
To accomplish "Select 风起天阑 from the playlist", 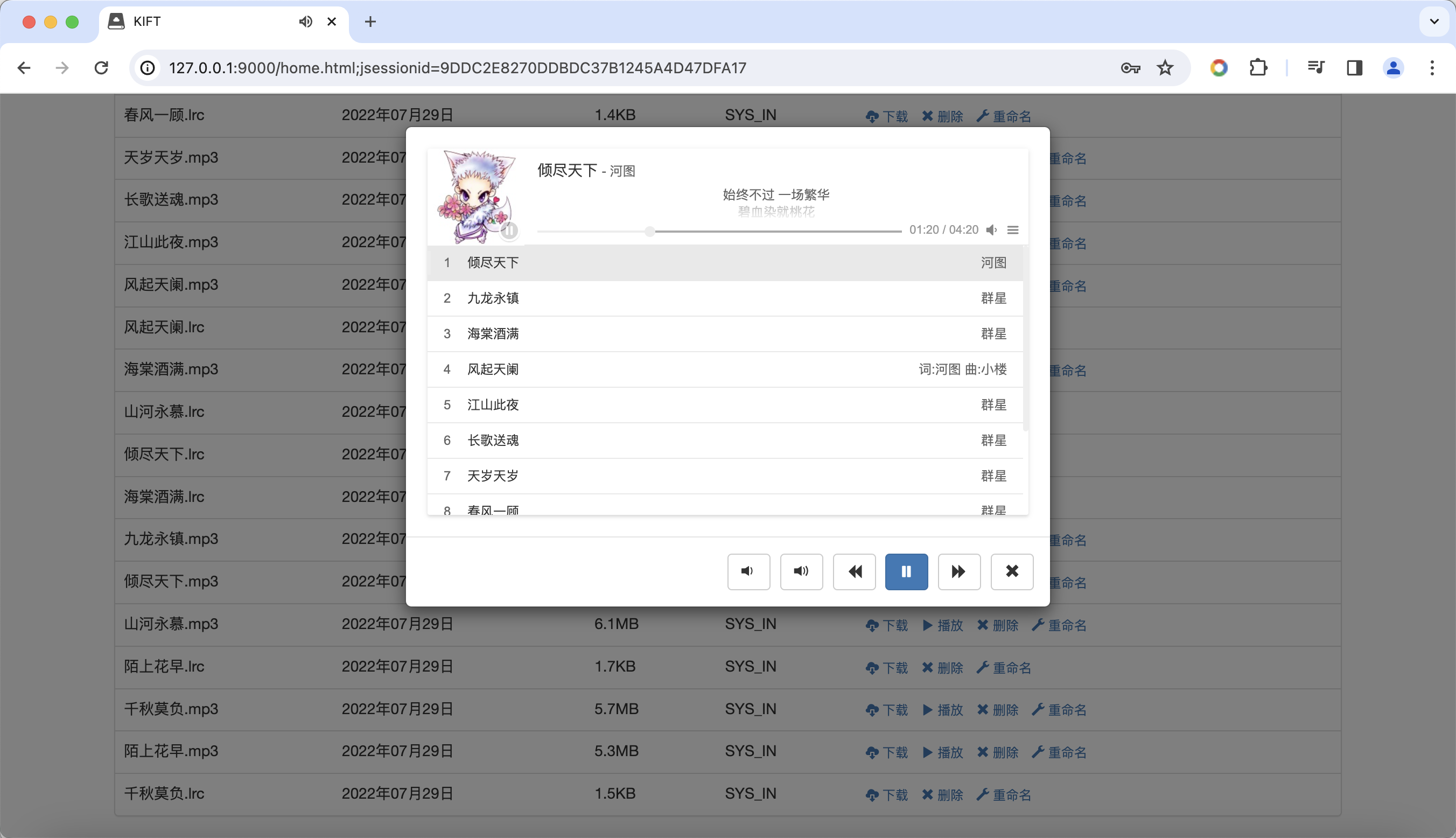I will 493,369.
